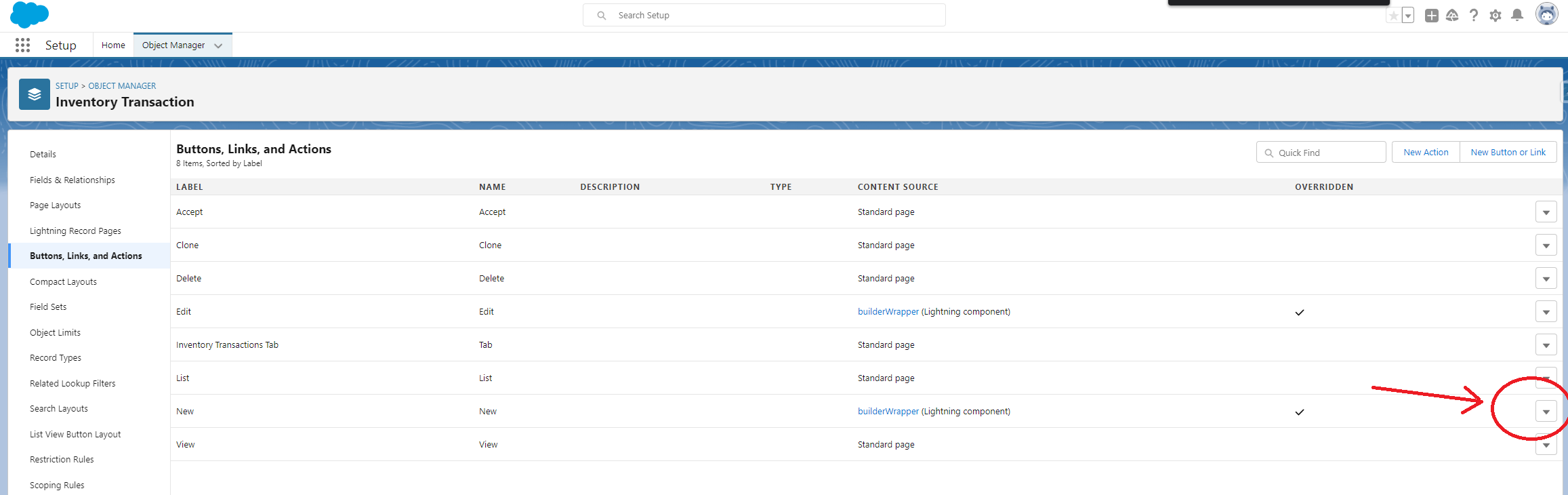This screenshot has width=1568, height=495.
Task: Click the New Button or Link button
Action: pyautogui.click(x=1508, y=153)
